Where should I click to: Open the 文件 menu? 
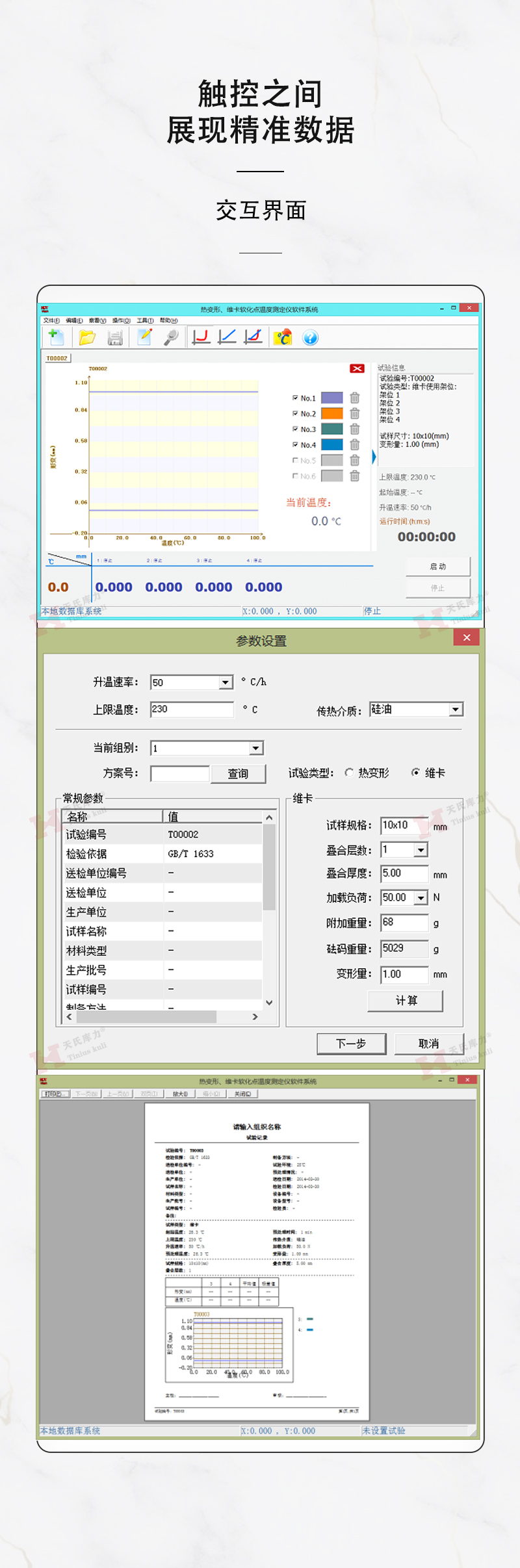coord(51,320)
